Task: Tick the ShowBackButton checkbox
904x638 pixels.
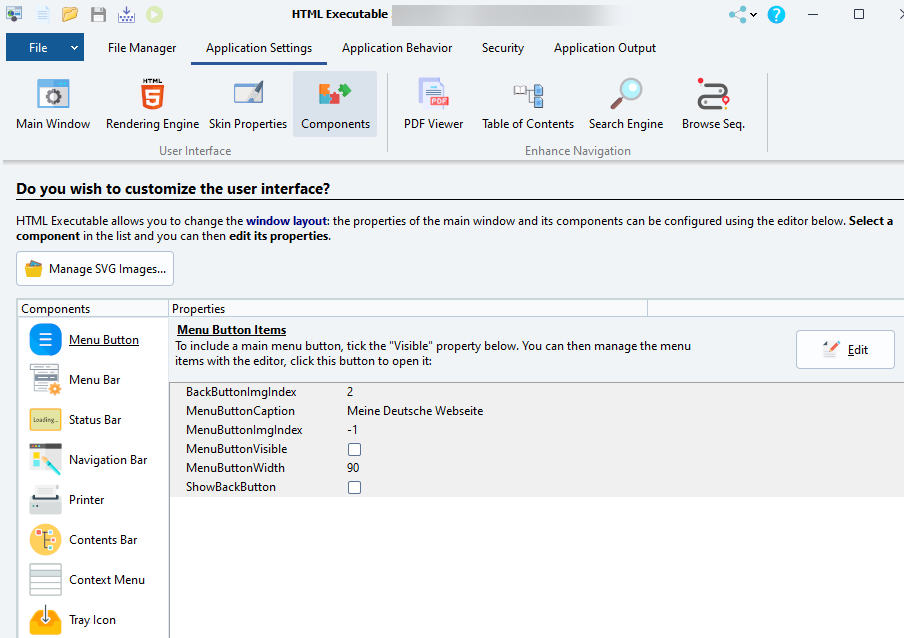Action: click(354, 488)
